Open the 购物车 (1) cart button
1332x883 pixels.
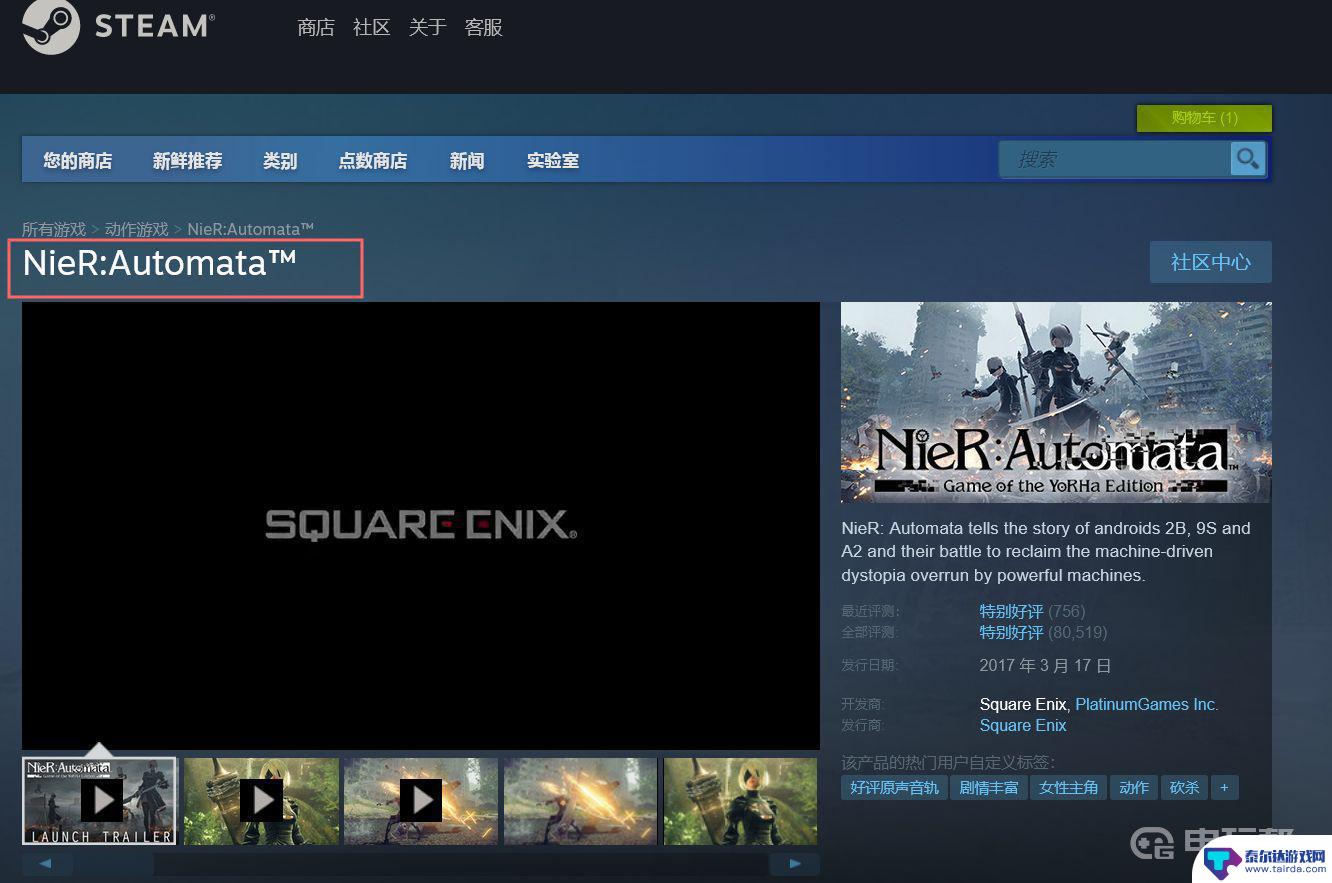coord(1204,118)
